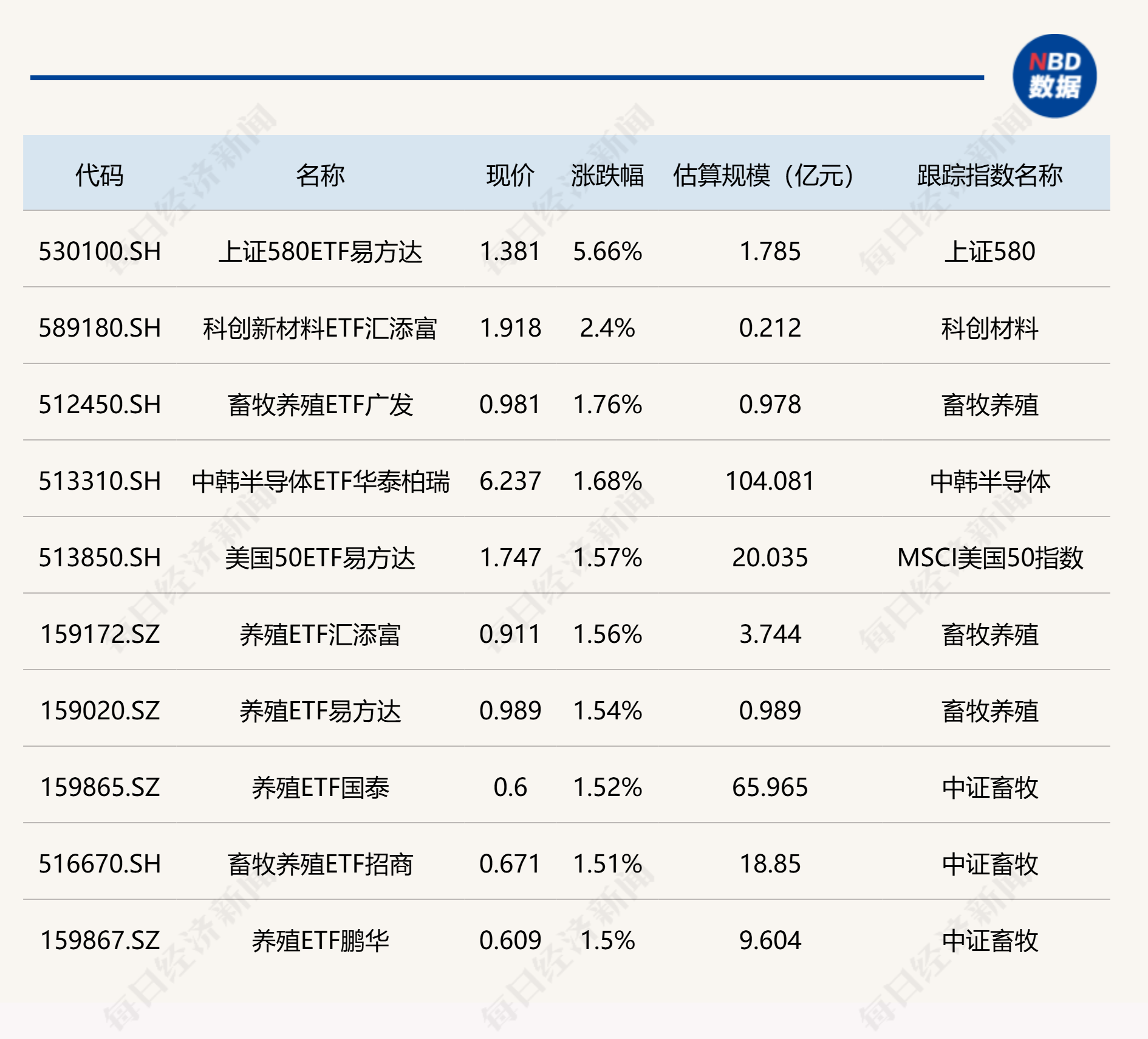Click the change value 1.5%
The image size is (1148, 1039).
point(607,941)
